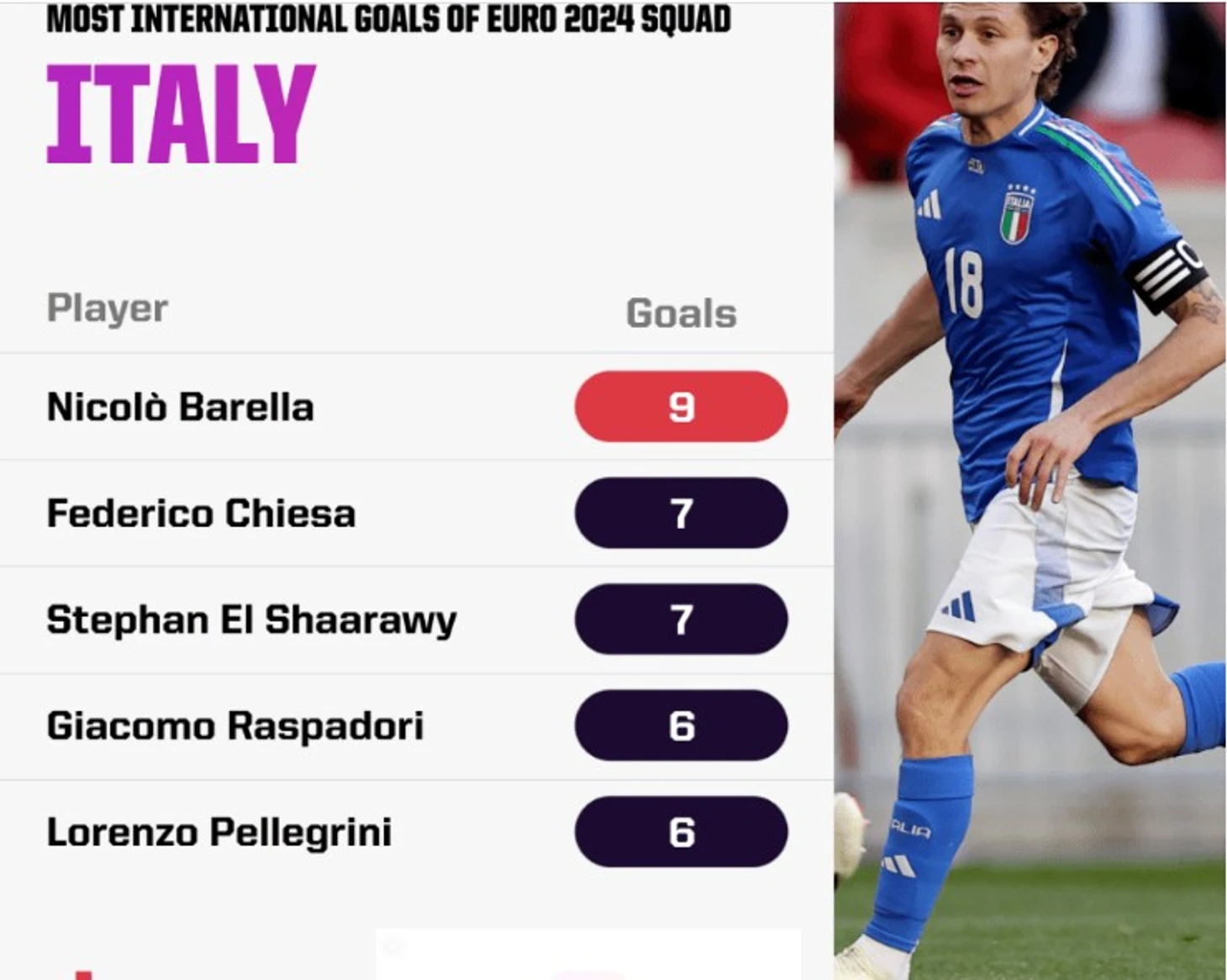This screenshot has height=980, width=1227.
Task: Click the Player column header
Action: (108, 308)
